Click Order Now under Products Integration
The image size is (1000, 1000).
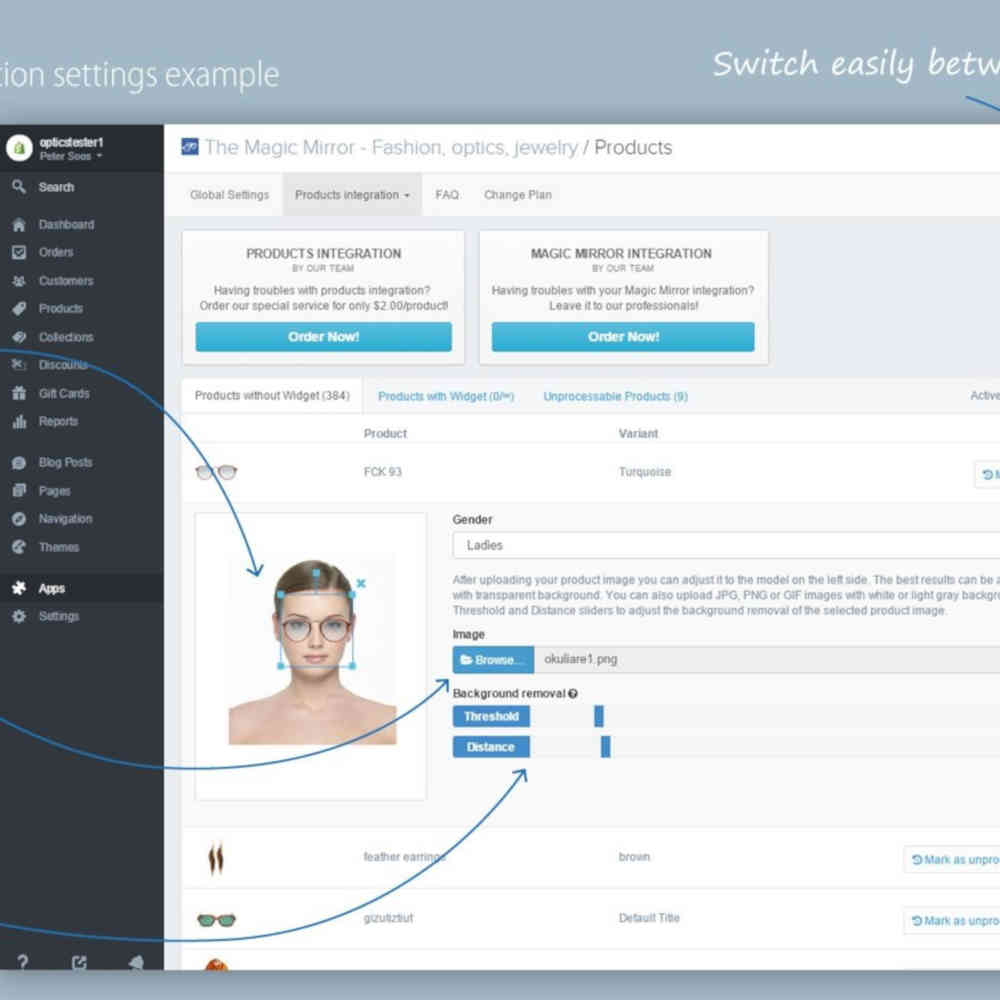click(x=323, y=337)
